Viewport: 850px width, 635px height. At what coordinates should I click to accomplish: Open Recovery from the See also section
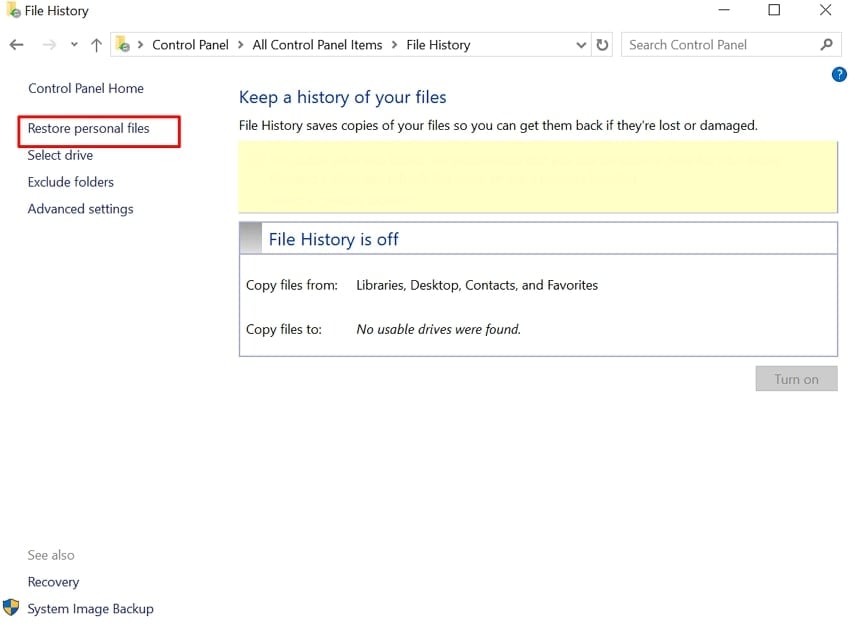click(53, 581)
